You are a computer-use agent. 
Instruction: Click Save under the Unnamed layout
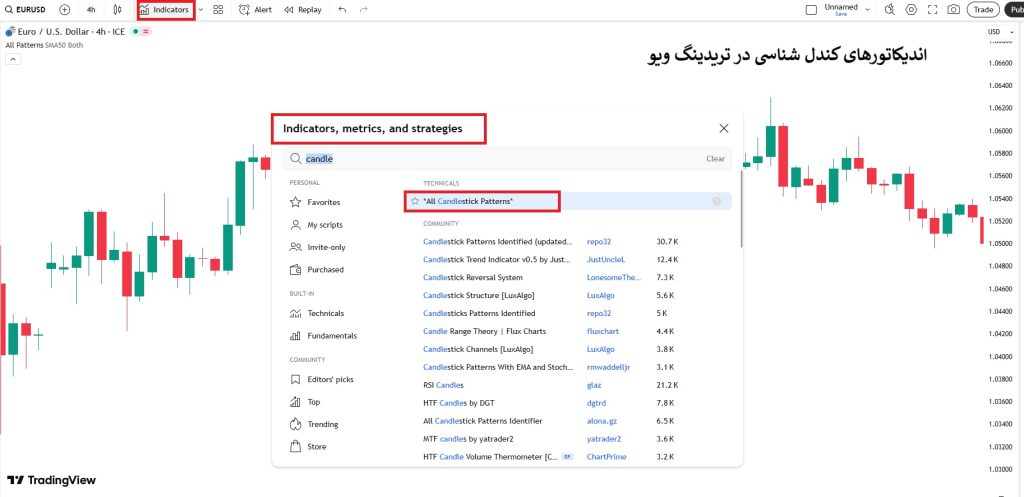point(841,14)
